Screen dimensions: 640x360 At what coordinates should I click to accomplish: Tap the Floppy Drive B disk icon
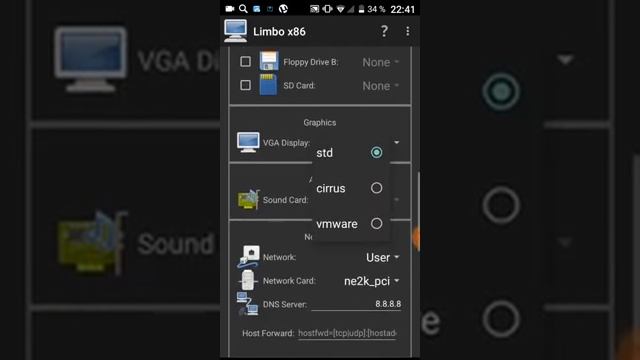pos(269,61)
